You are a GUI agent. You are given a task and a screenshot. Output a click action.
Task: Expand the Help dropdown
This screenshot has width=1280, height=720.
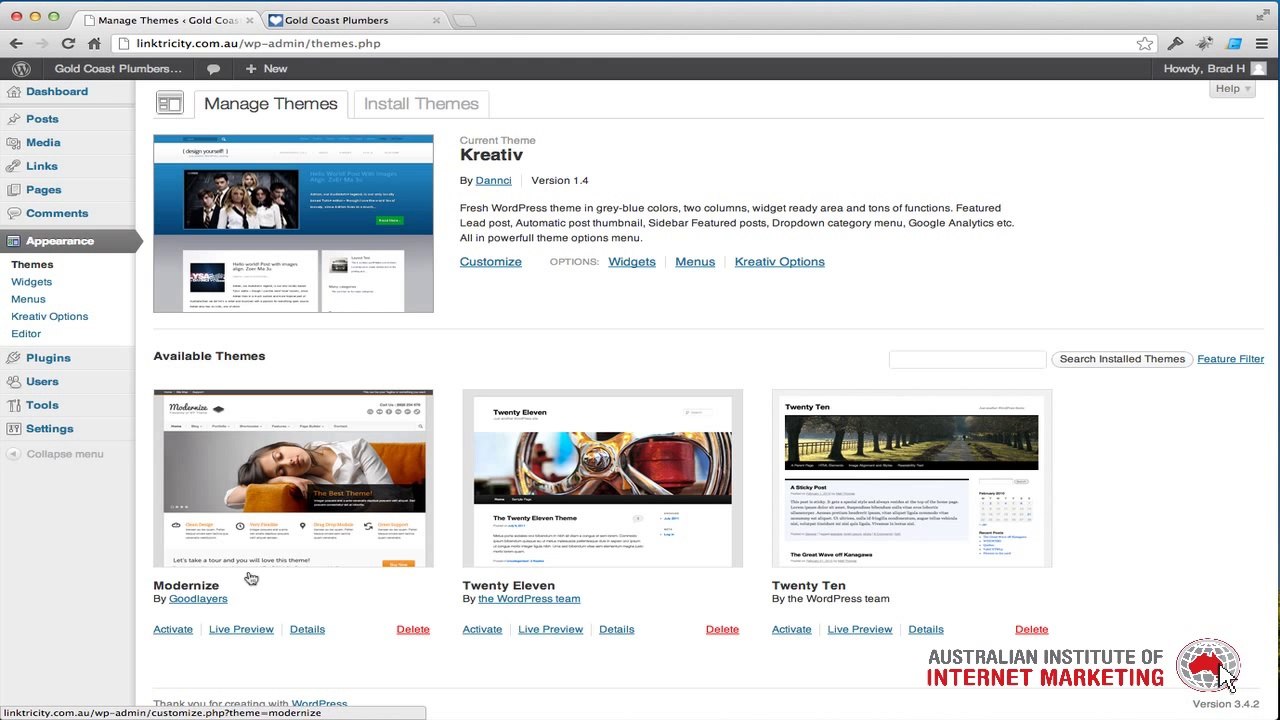pyautogui.click(x=1234, y=89)
